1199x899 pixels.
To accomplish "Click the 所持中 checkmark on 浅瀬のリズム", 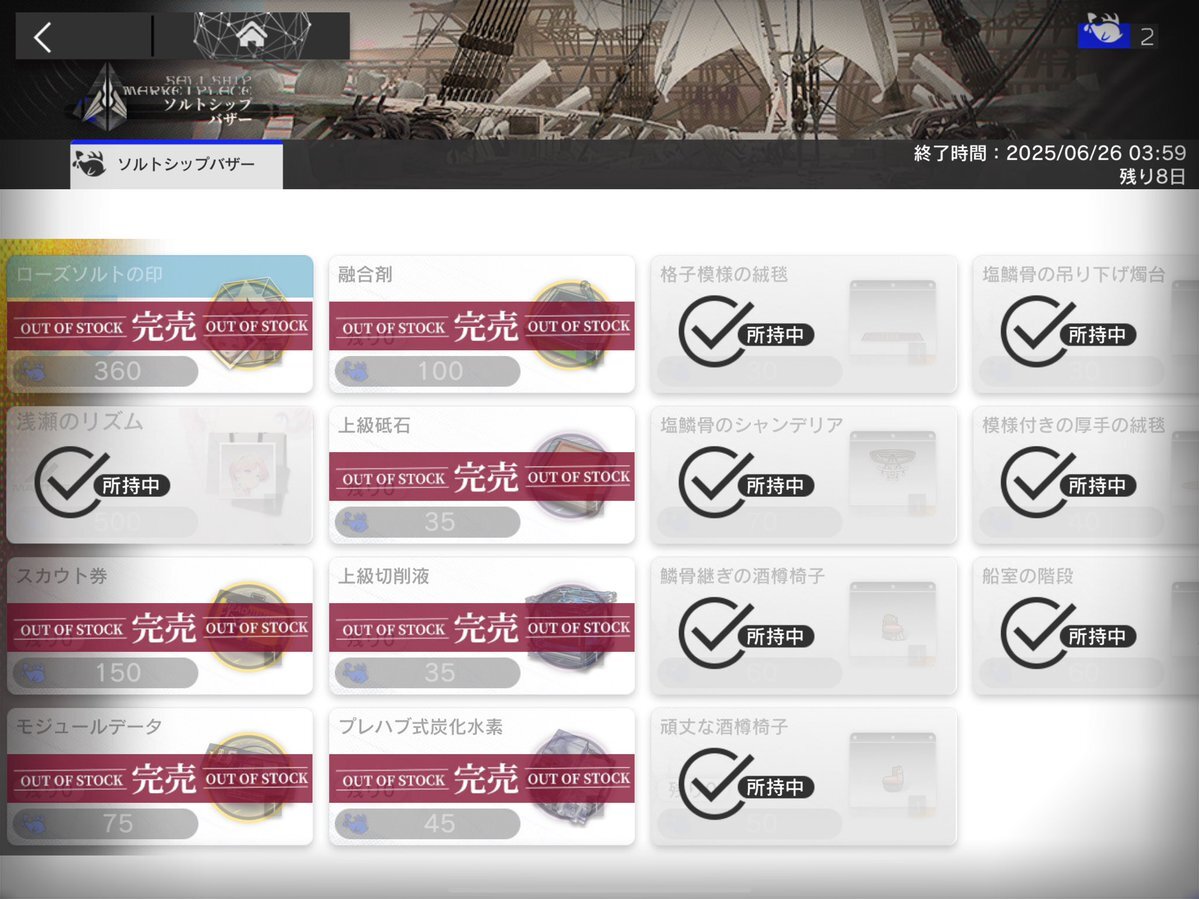I will [102, 482].
